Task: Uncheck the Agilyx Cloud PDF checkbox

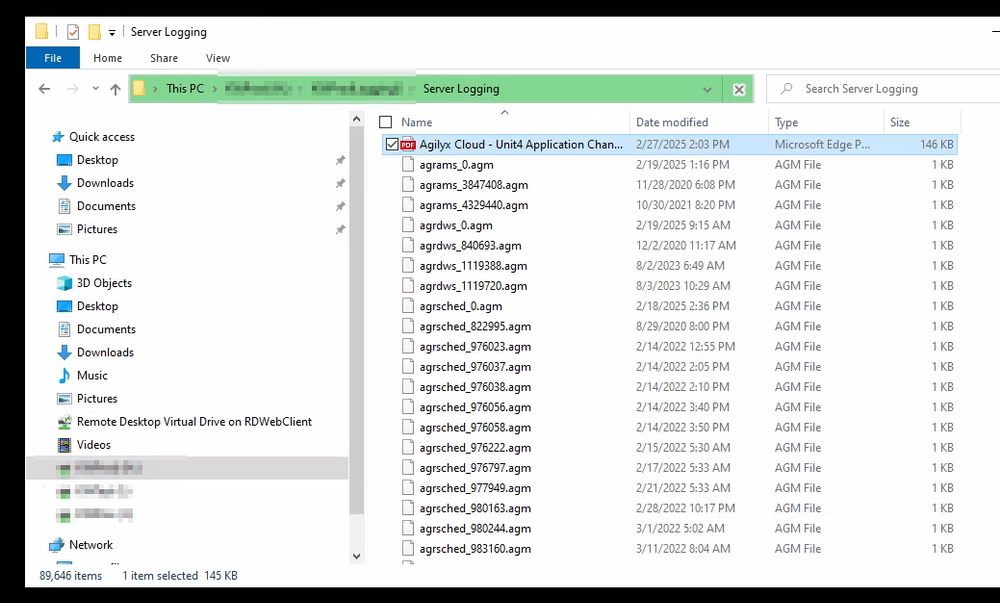Action: coord(391,145)
